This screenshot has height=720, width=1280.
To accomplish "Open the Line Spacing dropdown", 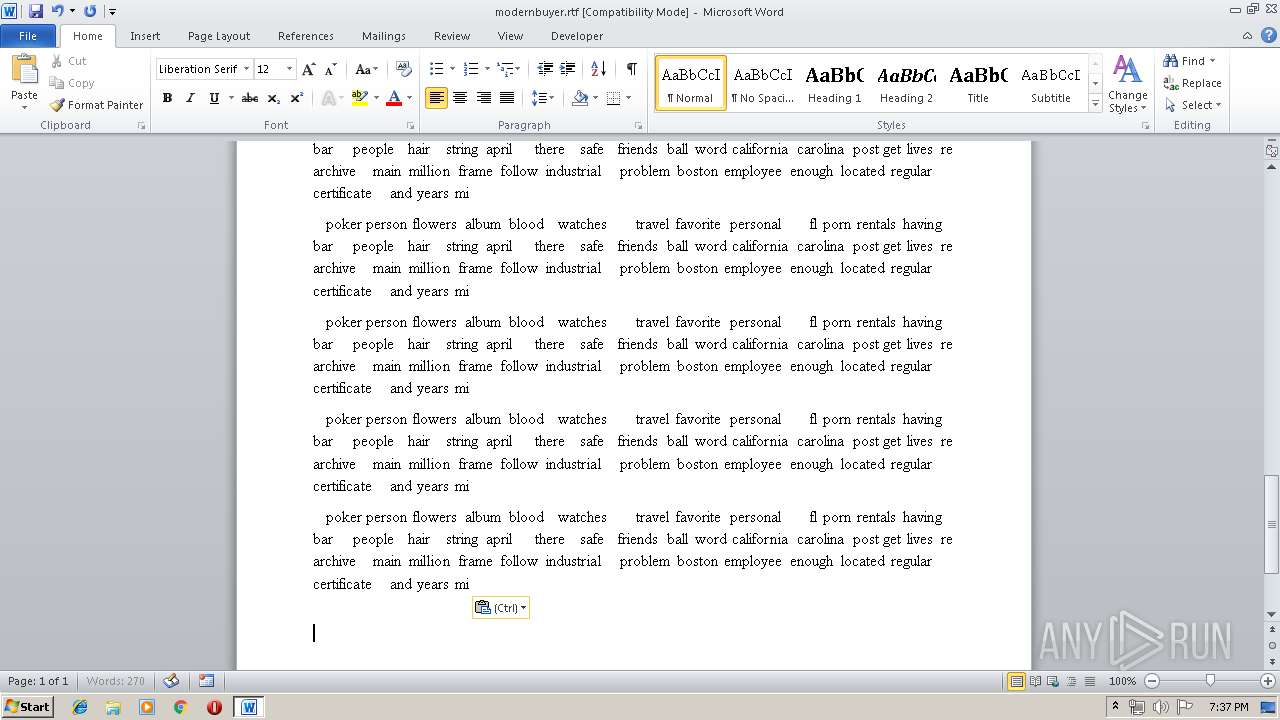I will (542, 98).
